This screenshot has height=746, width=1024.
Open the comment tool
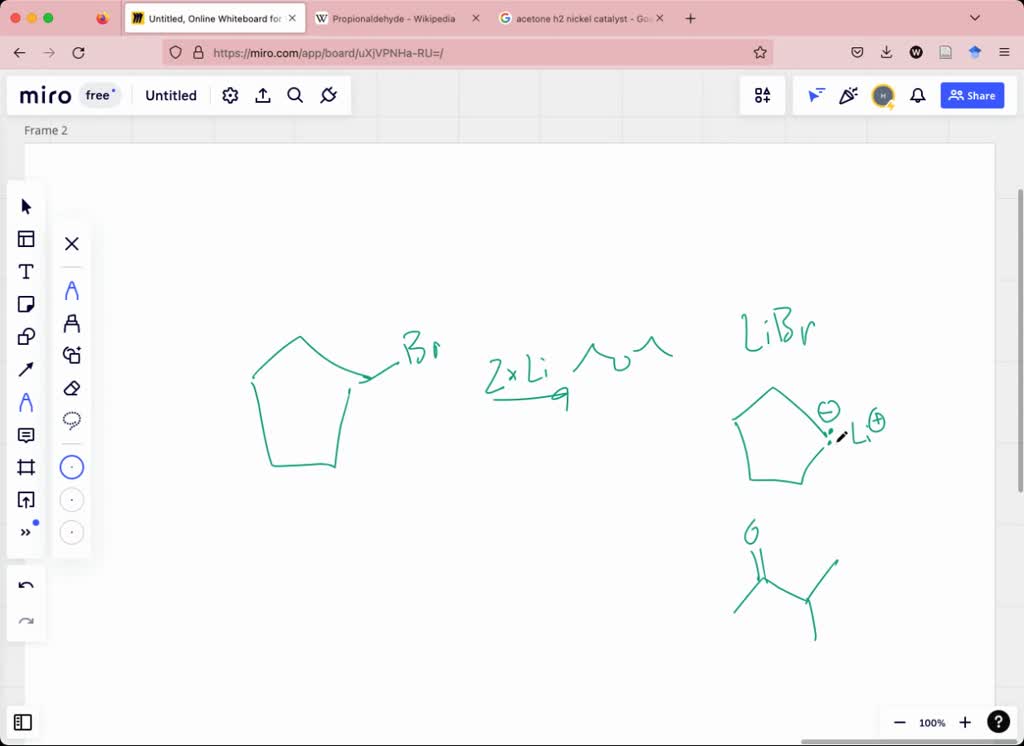26,435
